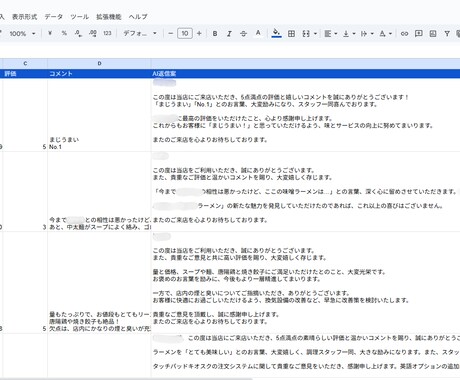Select column C header
The image size is (460, 380).
point(24,63)
